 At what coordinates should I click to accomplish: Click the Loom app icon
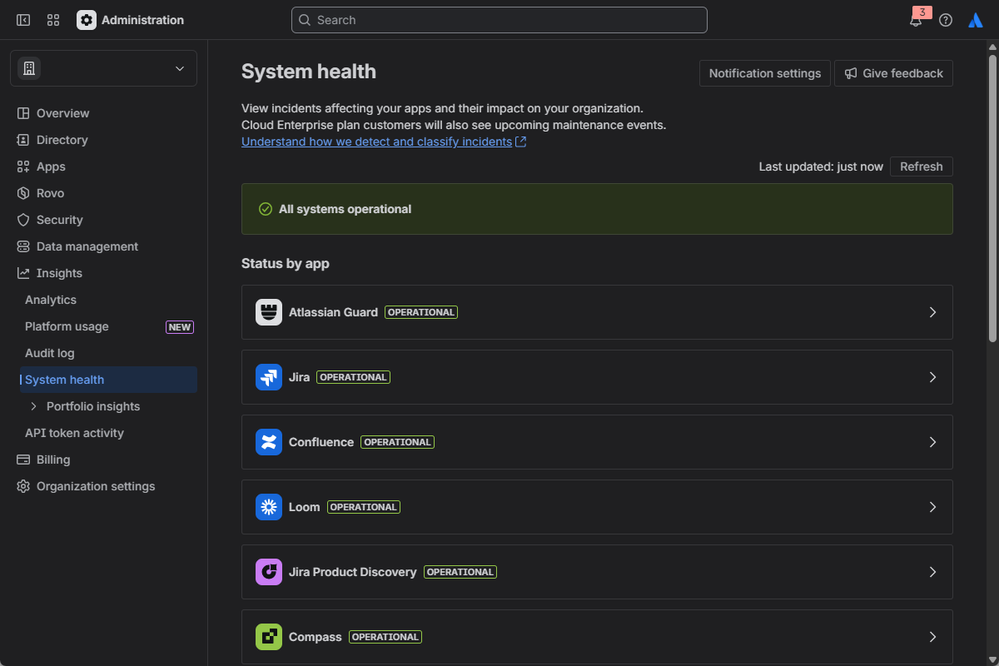point(269,507)
